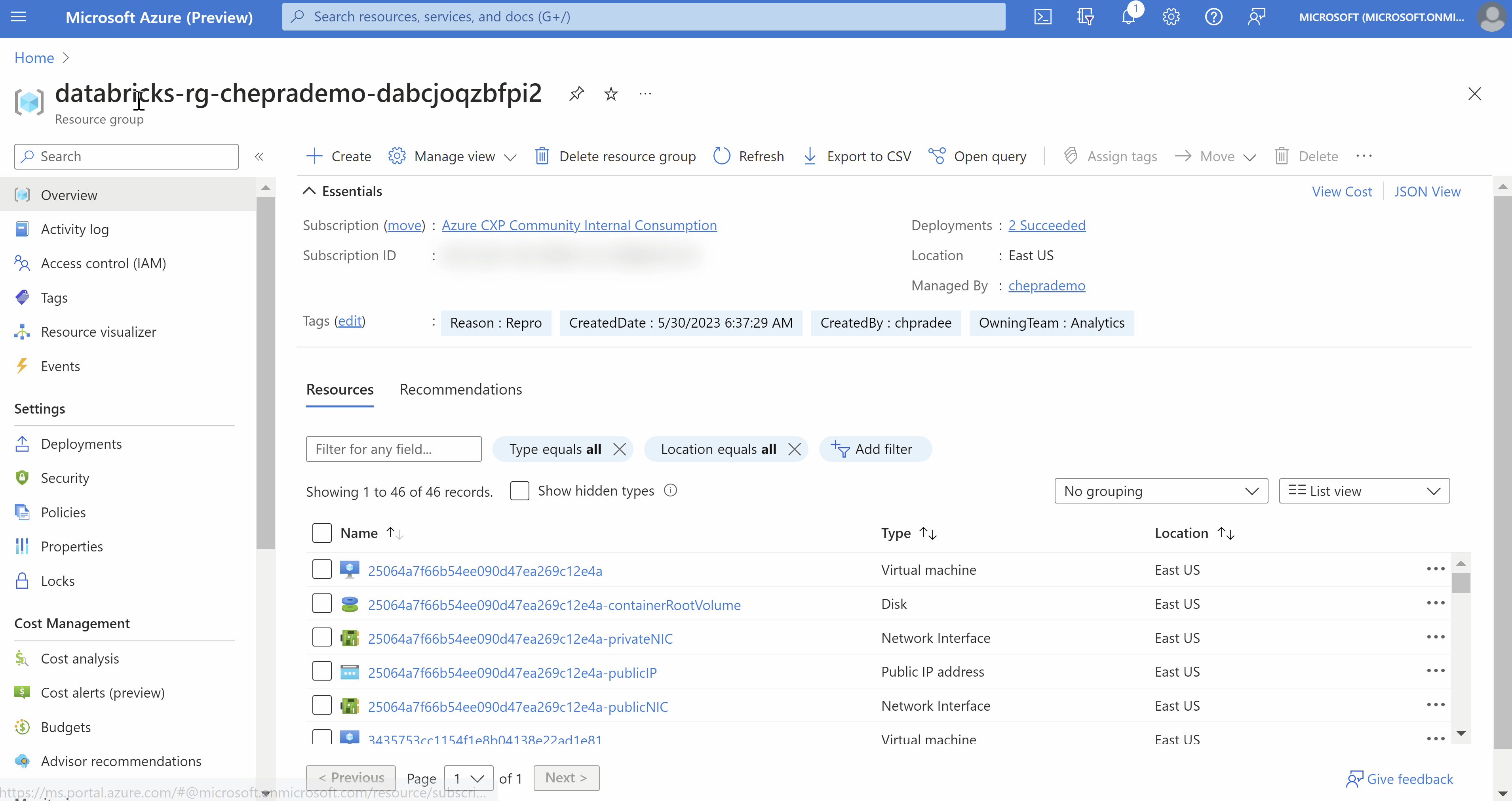Open the Azure CXP Community Internal Consumption subscription link

(579, 225)
